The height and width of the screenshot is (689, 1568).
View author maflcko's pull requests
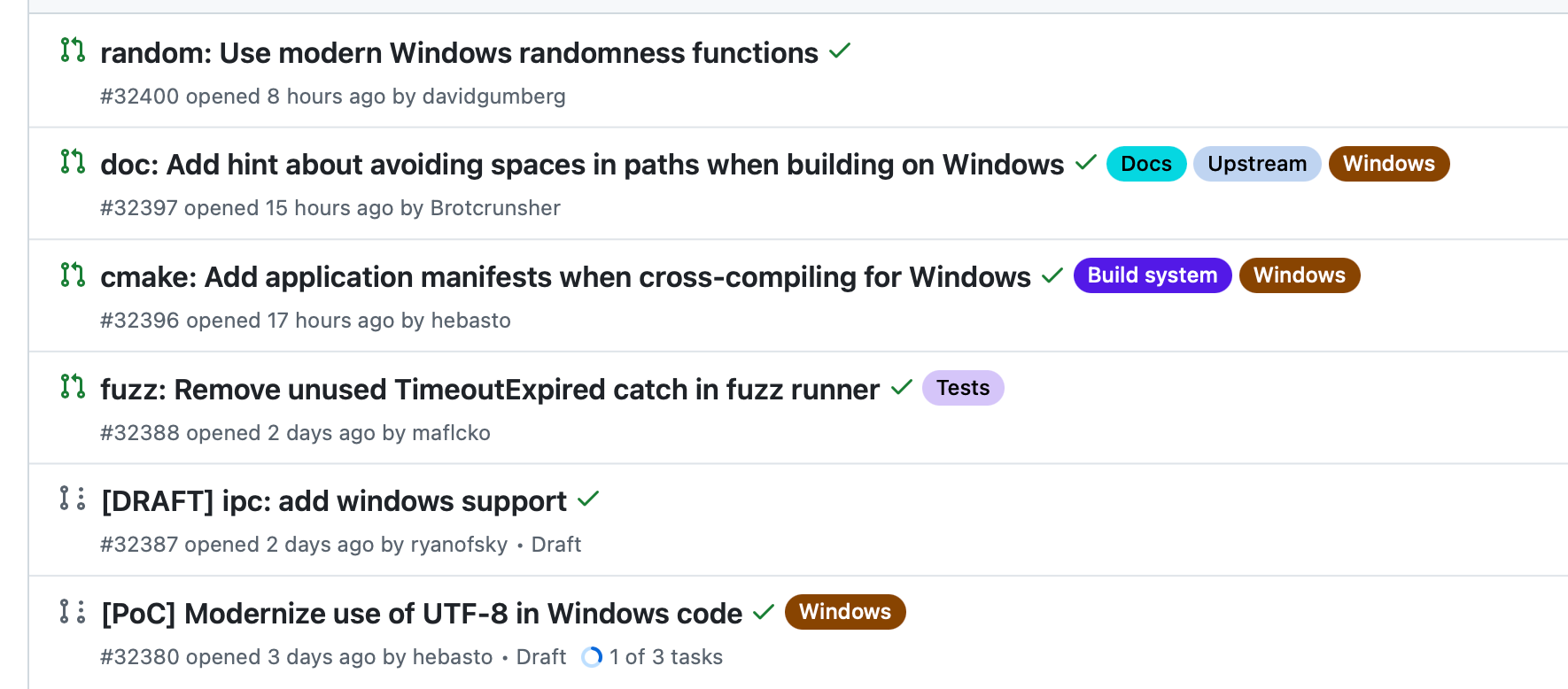coord(451,433)
